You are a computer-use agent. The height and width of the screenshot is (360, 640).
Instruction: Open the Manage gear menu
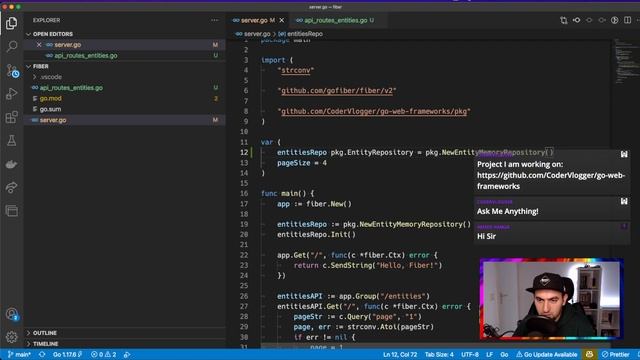point(11,337)
